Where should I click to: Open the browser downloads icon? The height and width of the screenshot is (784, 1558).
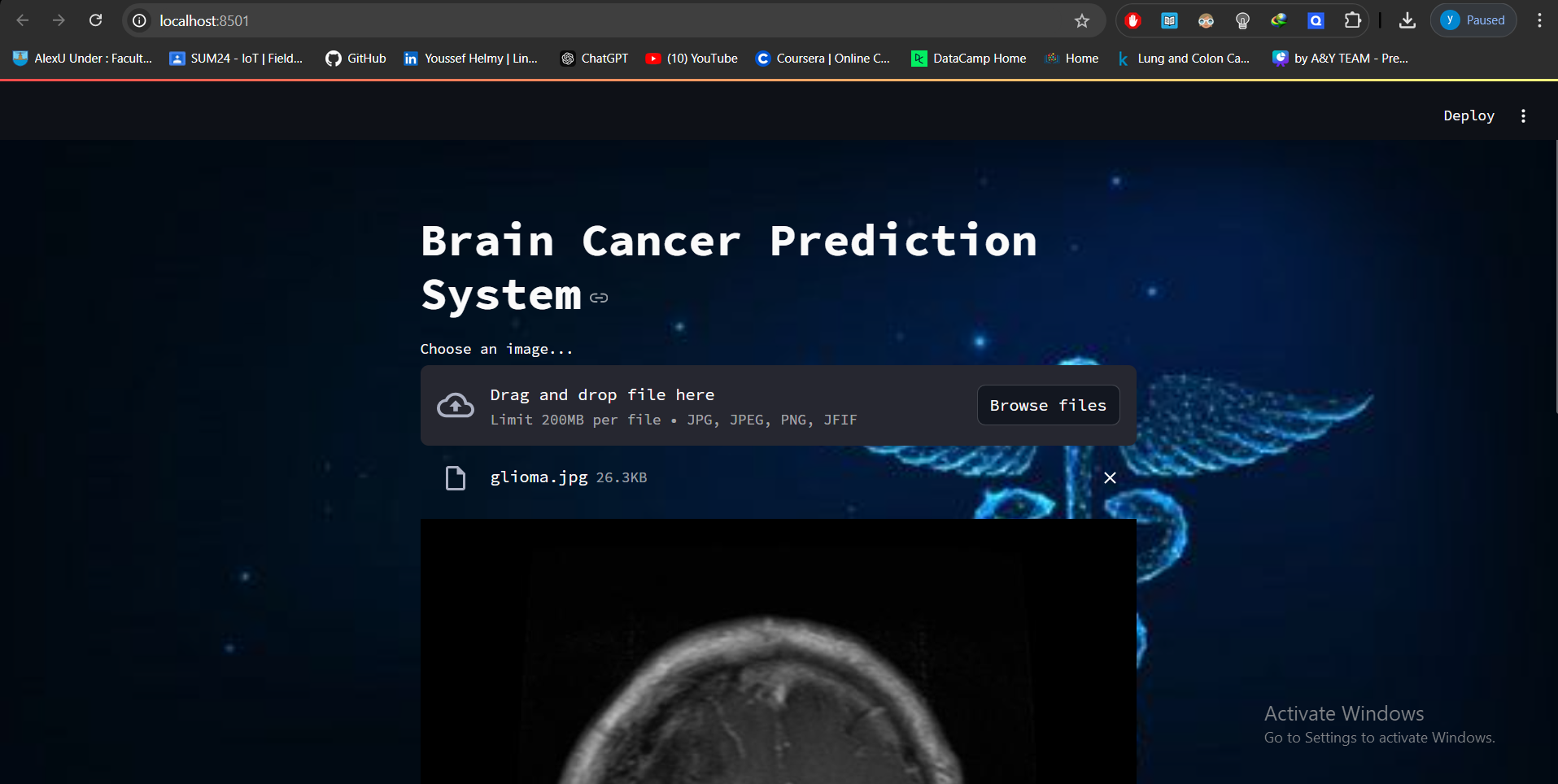point(1407,21)
